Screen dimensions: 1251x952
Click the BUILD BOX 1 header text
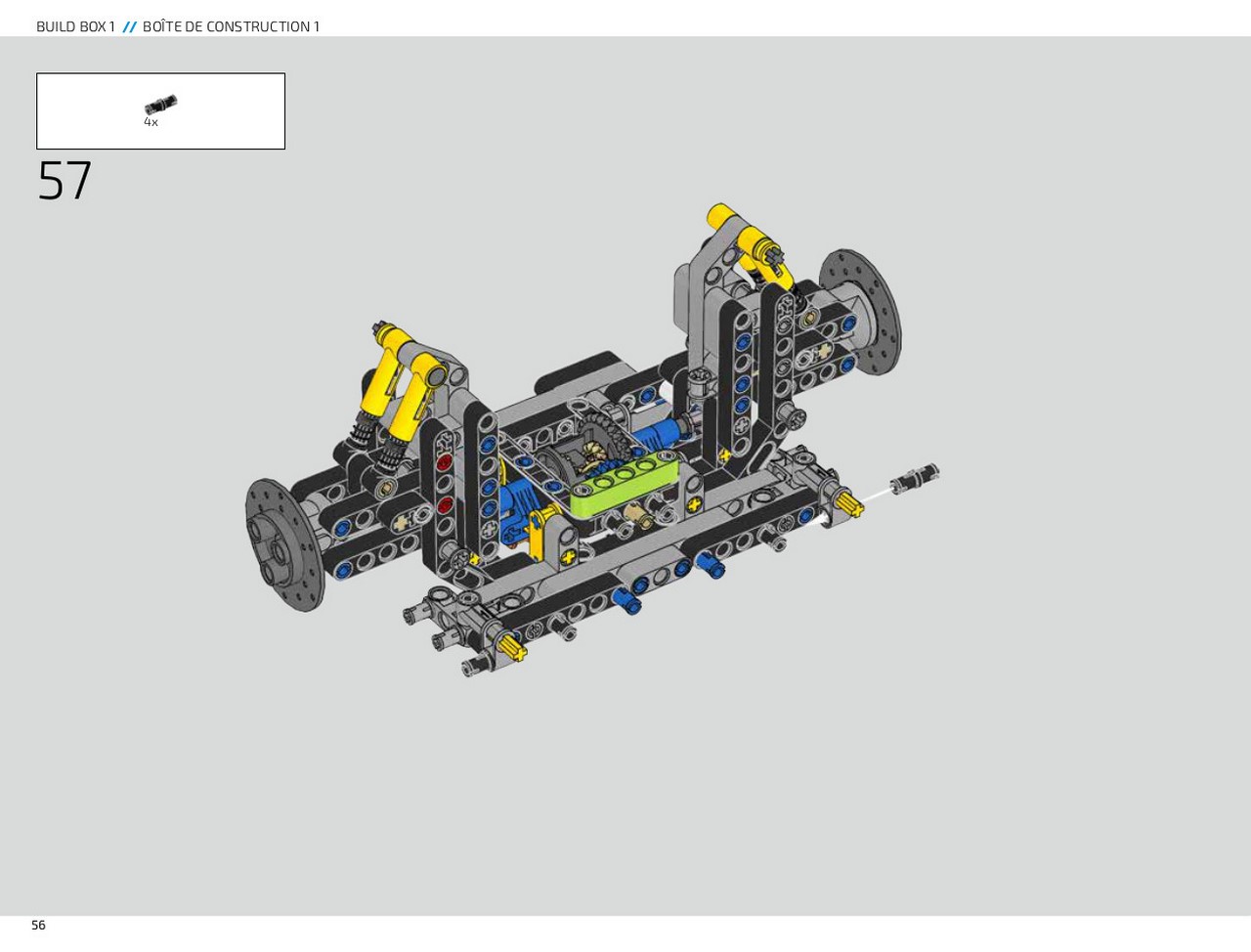coord(75,26)
